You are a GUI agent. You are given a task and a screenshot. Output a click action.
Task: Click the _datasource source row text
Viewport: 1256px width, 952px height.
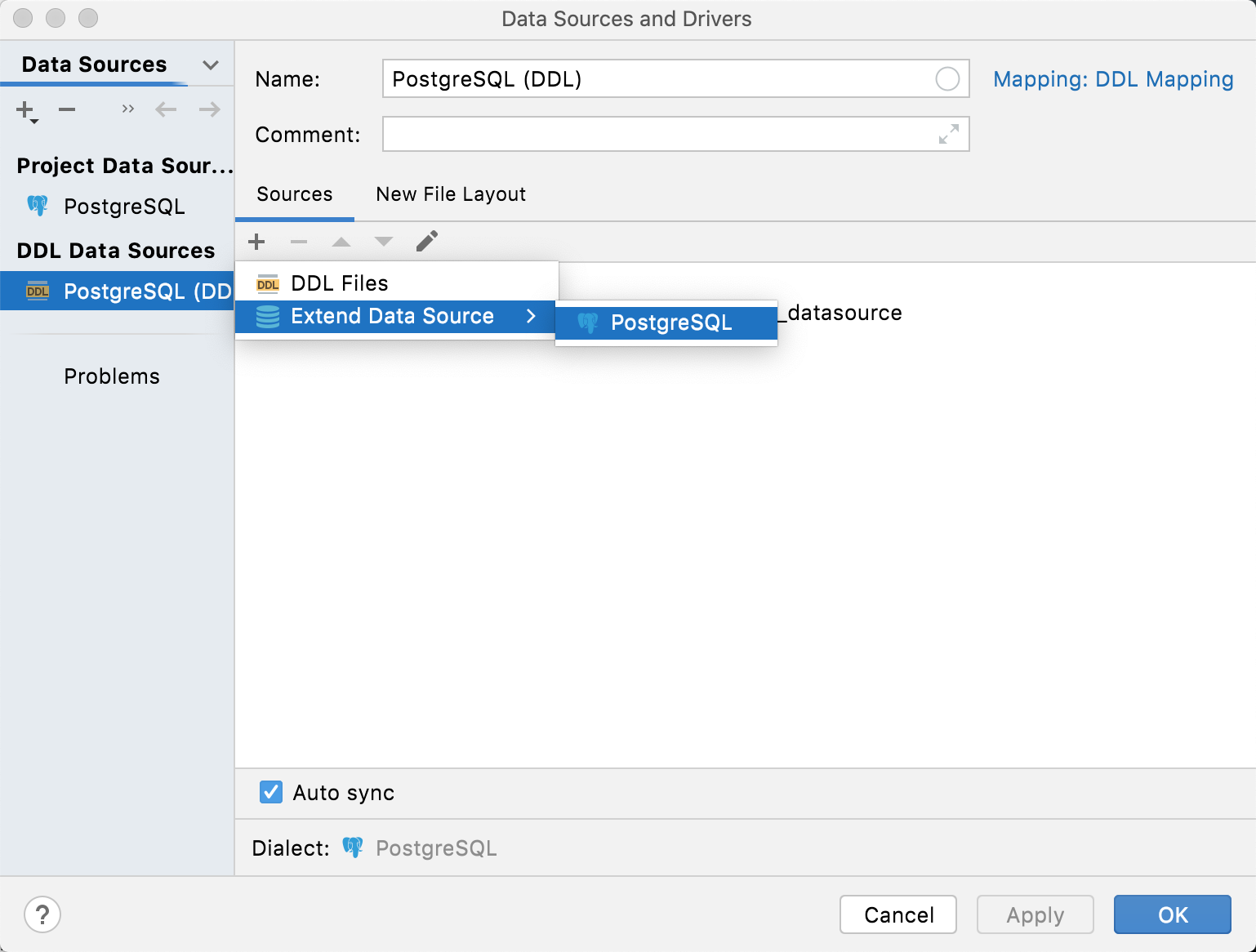click(x=840, y=313)
